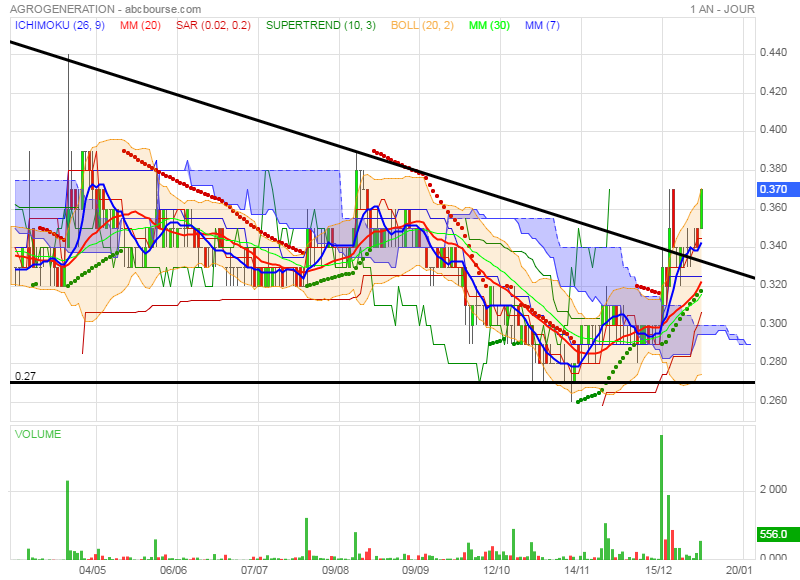Click the 1 AN - JOUR period label
800x580 pixels.
click(722, 9)
